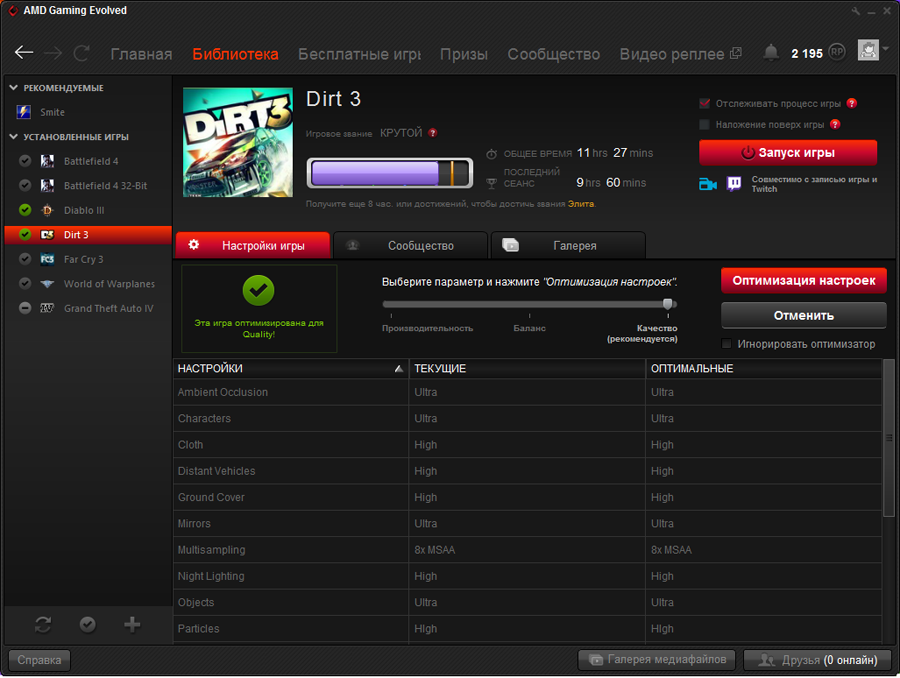Click the Отменить button
Viewport: 900px width, 678px height.
click(804, 315)
